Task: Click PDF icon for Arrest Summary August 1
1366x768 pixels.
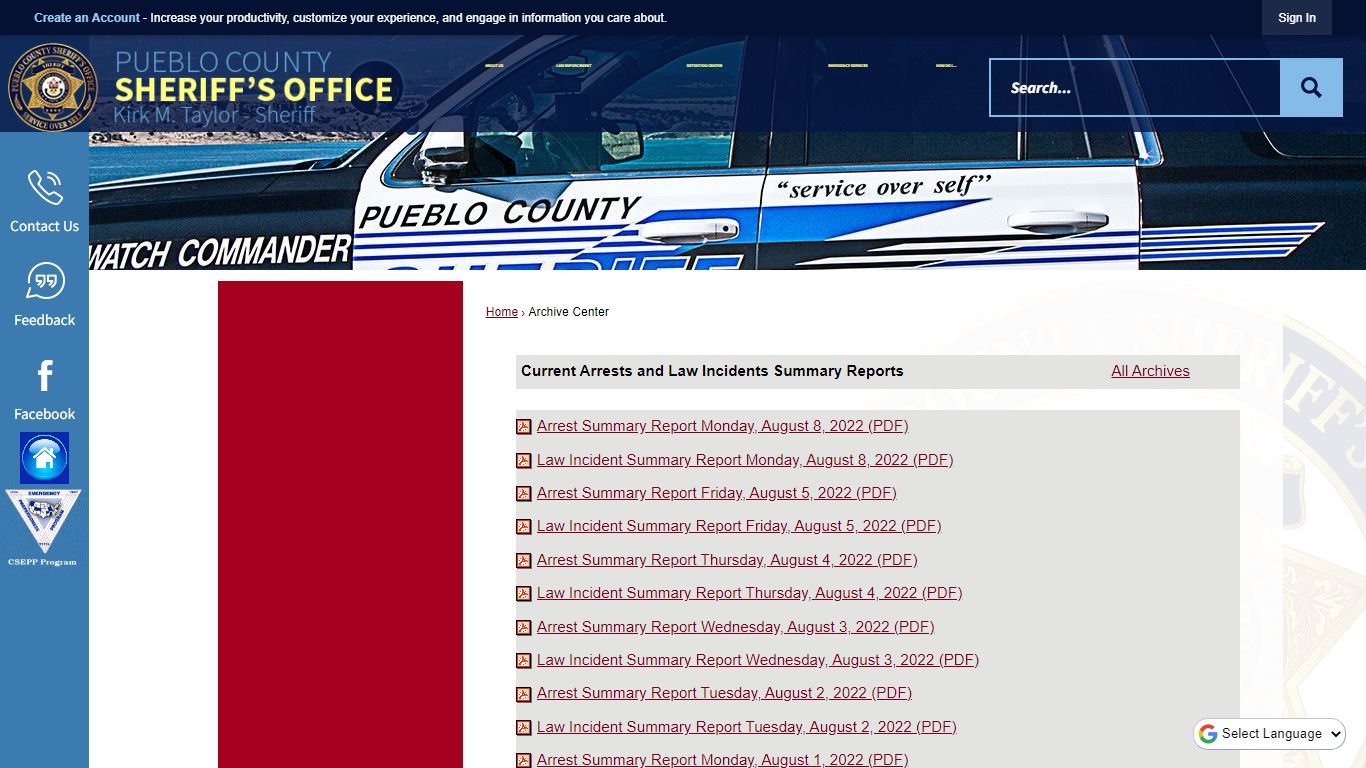Action: (x=524, y=761)
